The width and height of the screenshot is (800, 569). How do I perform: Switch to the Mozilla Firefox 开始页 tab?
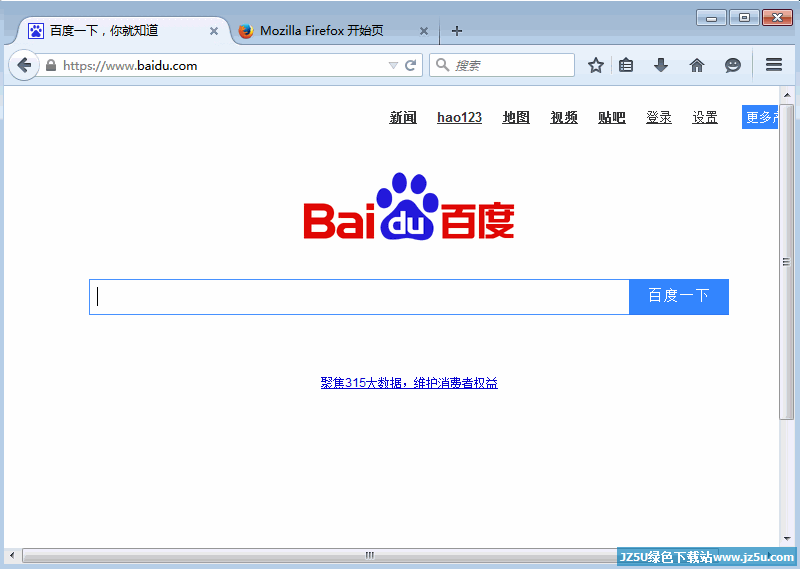(332, 31)
